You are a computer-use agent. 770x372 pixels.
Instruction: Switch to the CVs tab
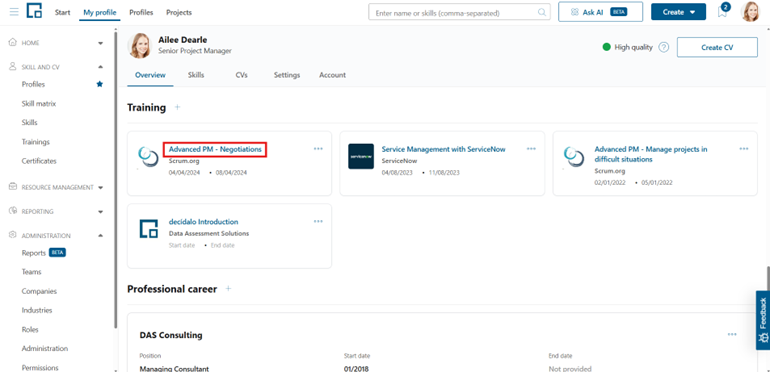click(x=241, y=75)
